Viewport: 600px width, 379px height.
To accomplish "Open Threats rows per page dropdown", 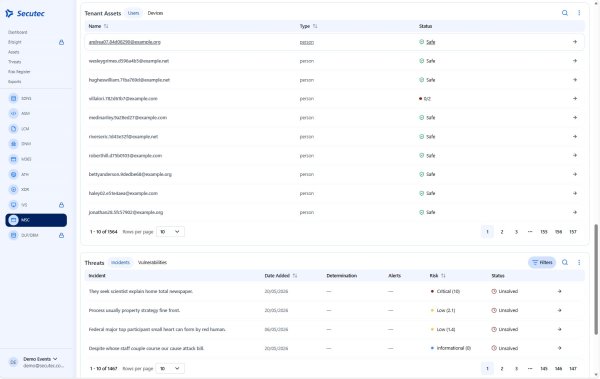I will pyautogui.click(x=170, y=368).
